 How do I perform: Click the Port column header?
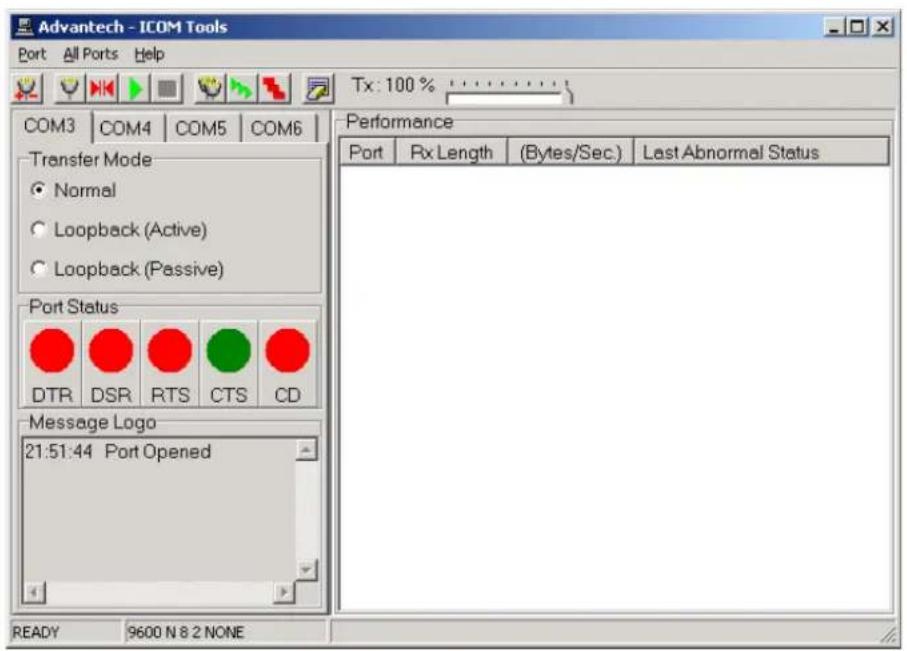click(366, 152)
